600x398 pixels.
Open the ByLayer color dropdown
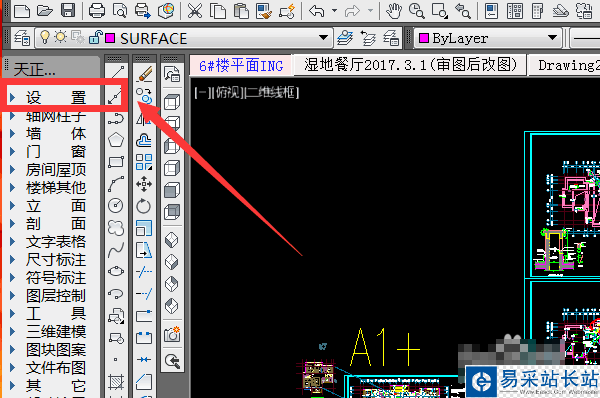552,38
